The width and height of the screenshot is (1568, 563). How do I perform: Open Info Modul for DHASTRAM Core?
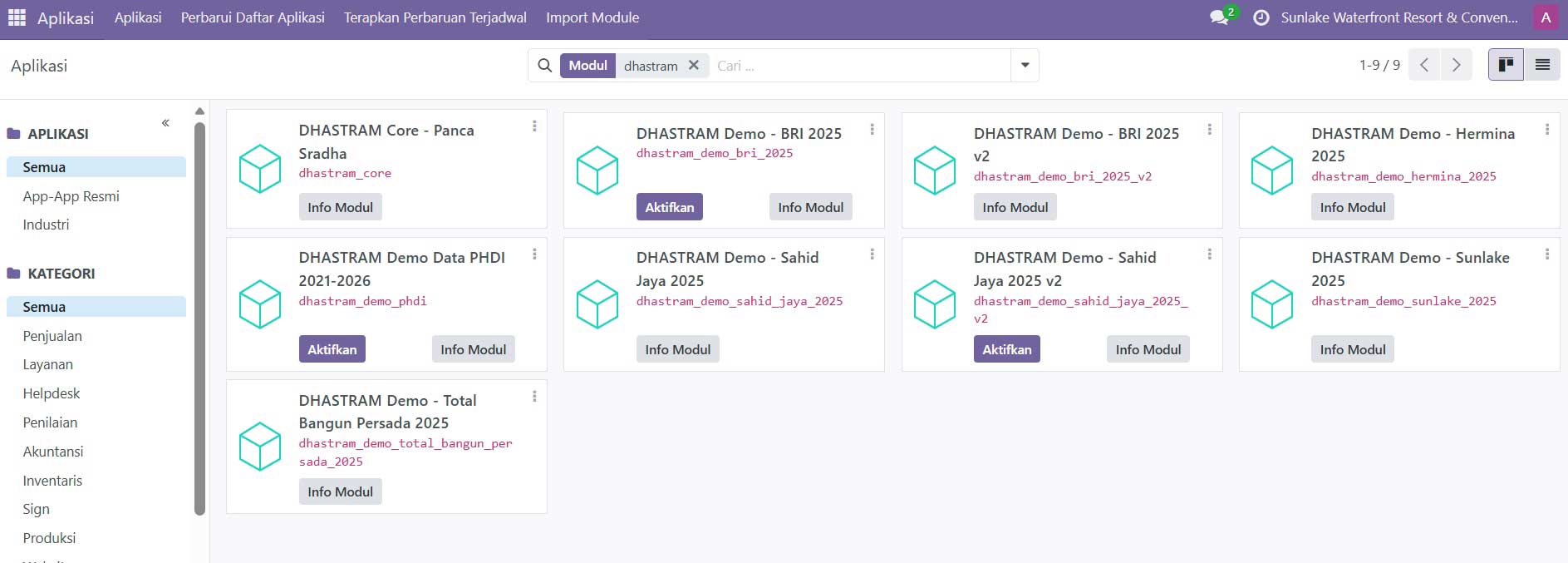341,207
